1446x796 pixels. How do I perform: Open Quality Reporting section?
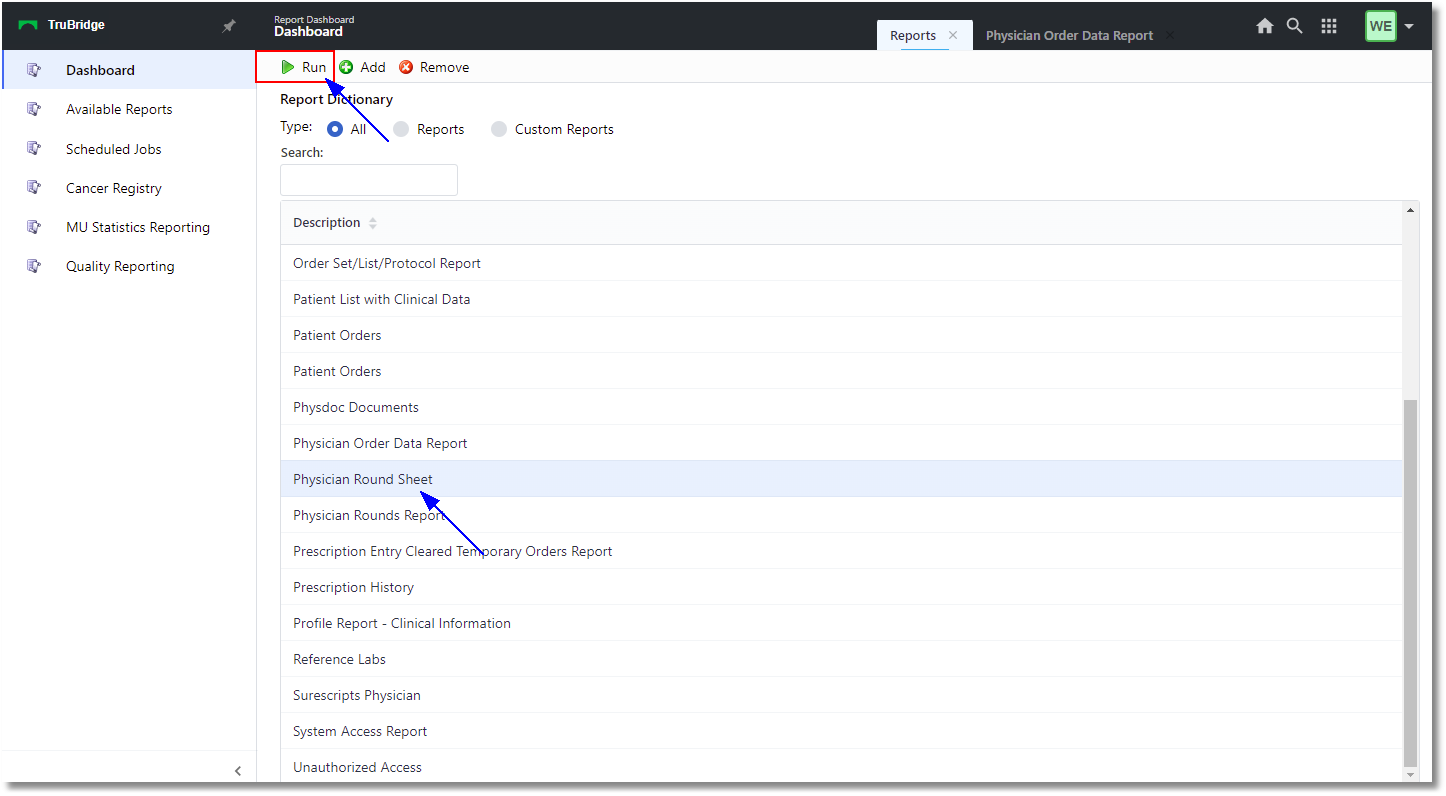tap(120, 266)
